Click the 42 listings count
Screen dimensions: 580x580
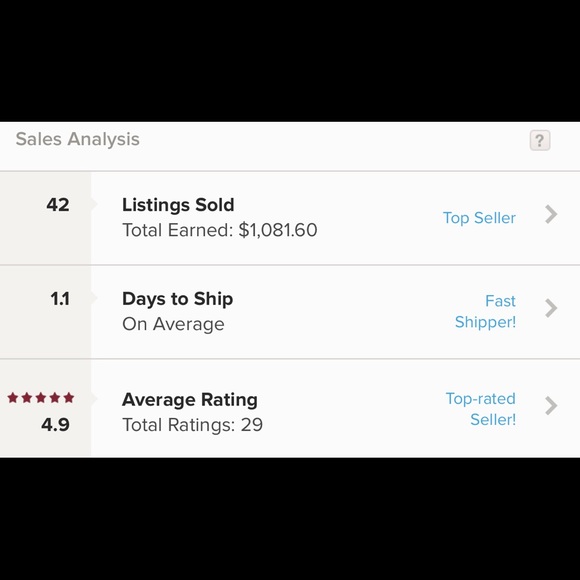pos(58,205)
